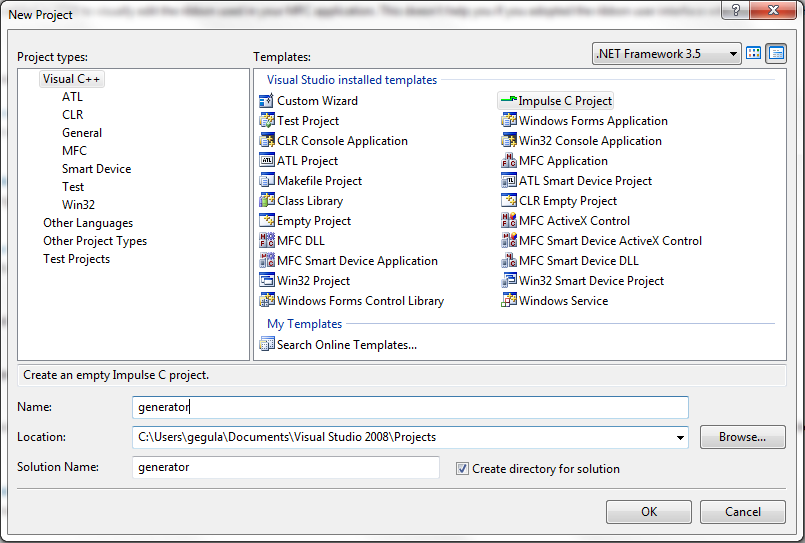Open the .NET Framework 3.5 dropdown
Screen dimensions: 805x543
coord(666,53)
